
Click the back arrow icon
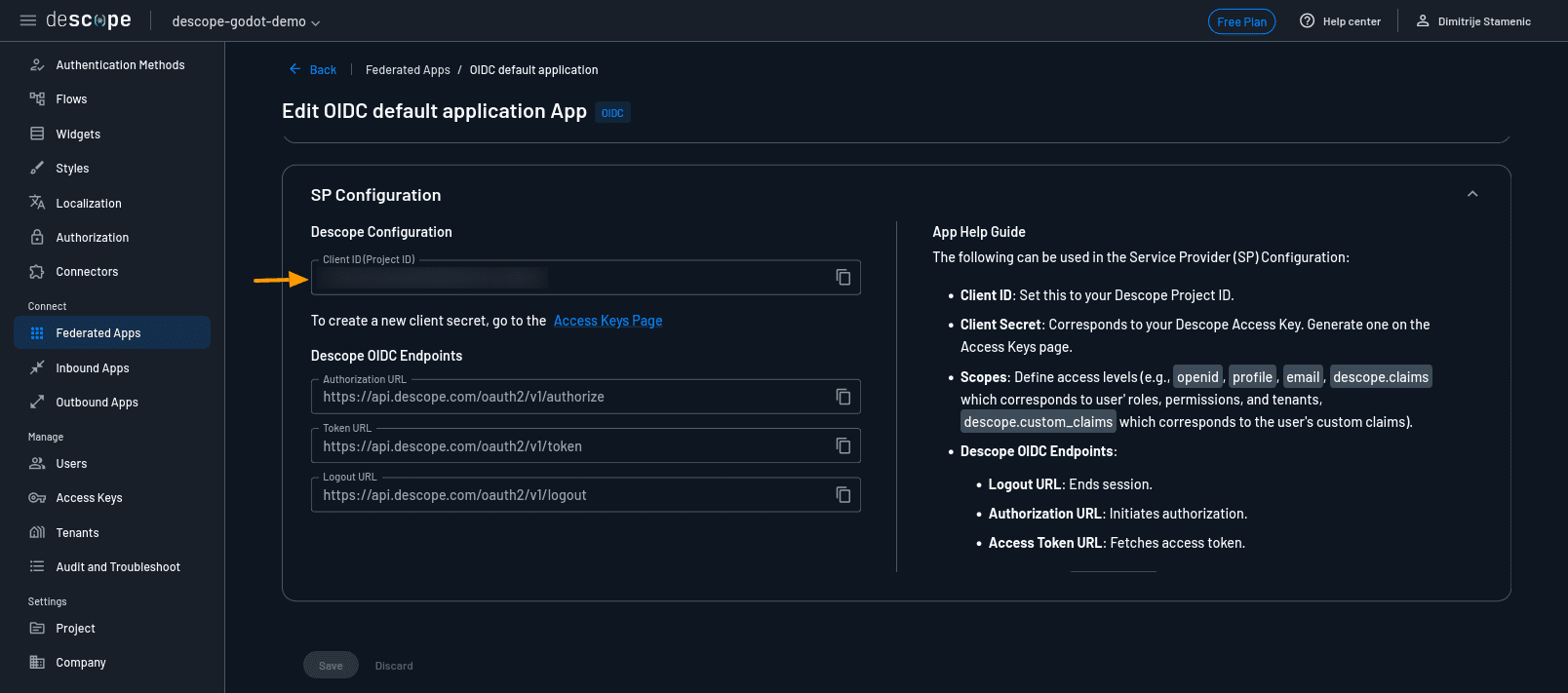coord(295,69)
